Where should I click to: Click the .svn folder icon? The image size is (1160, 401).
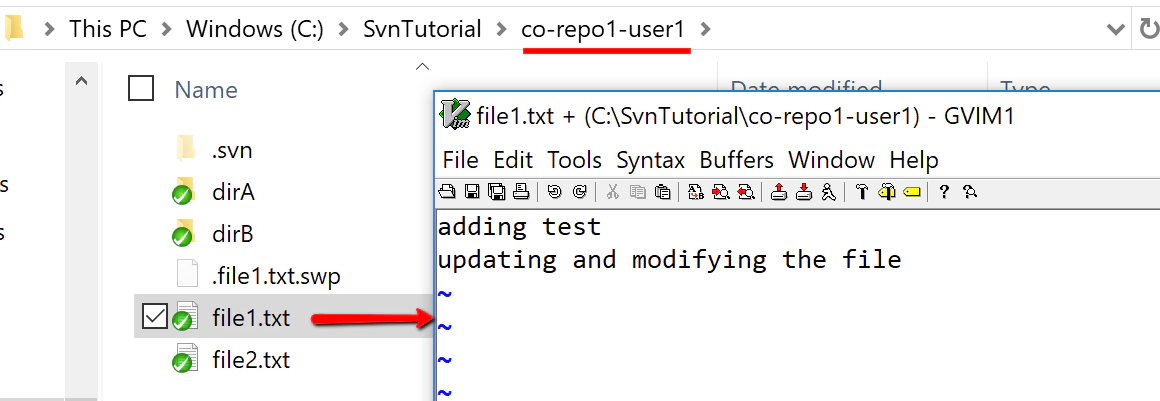tap(186, 149)
